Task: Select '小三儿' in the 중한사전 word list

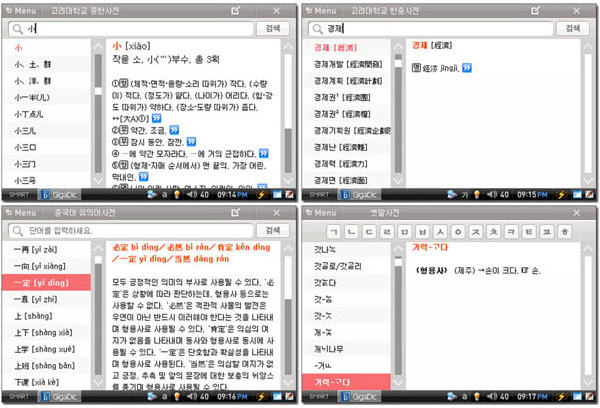Action: point(46,131)
